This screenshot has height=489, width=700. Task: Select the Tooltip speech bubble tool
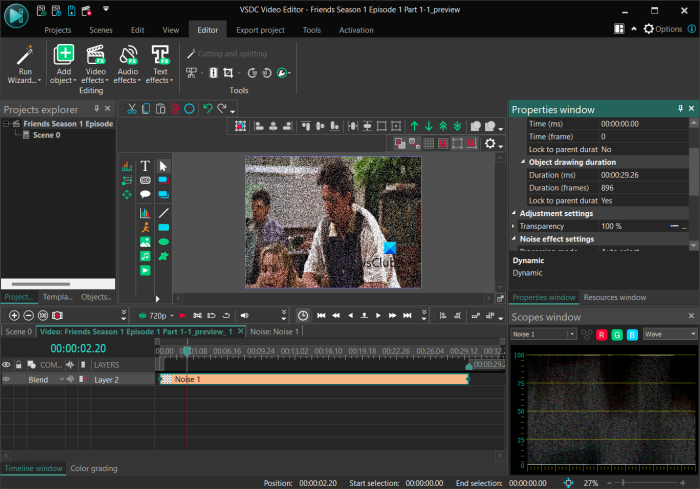[x=145, y=195]
